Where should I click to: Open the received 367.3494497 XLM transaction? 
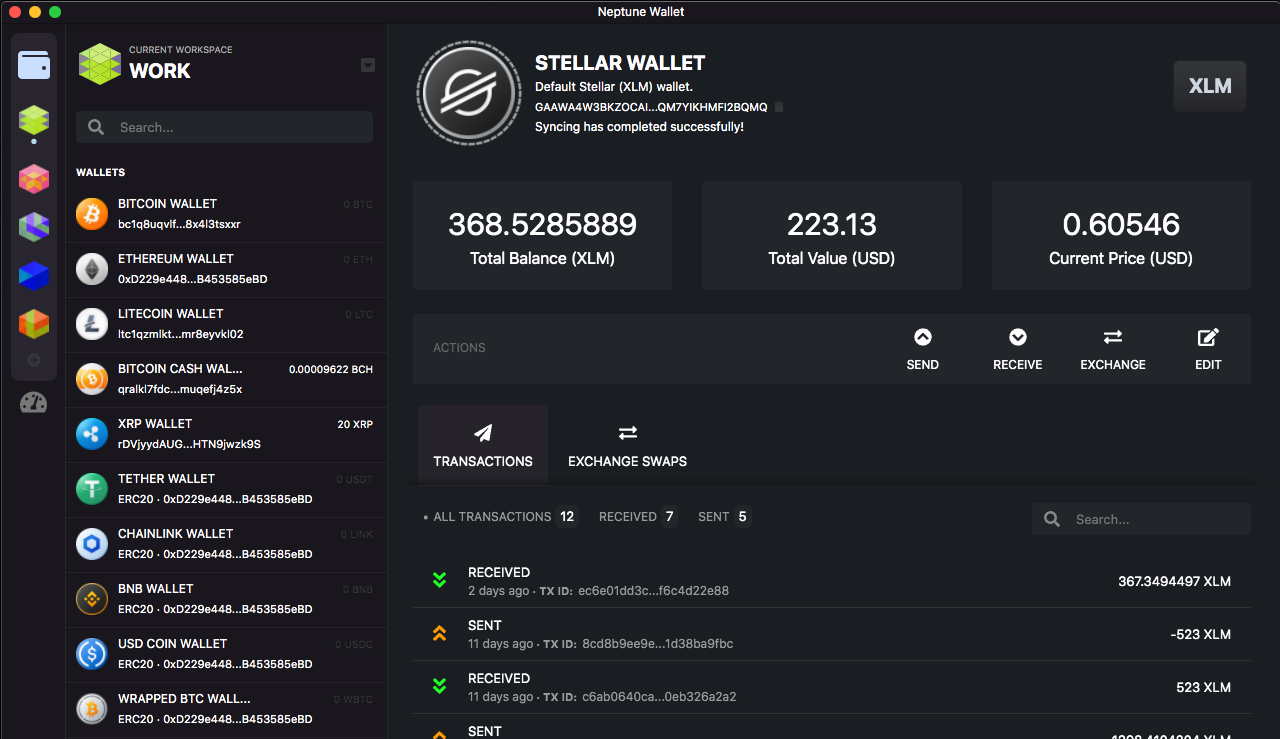832,581
